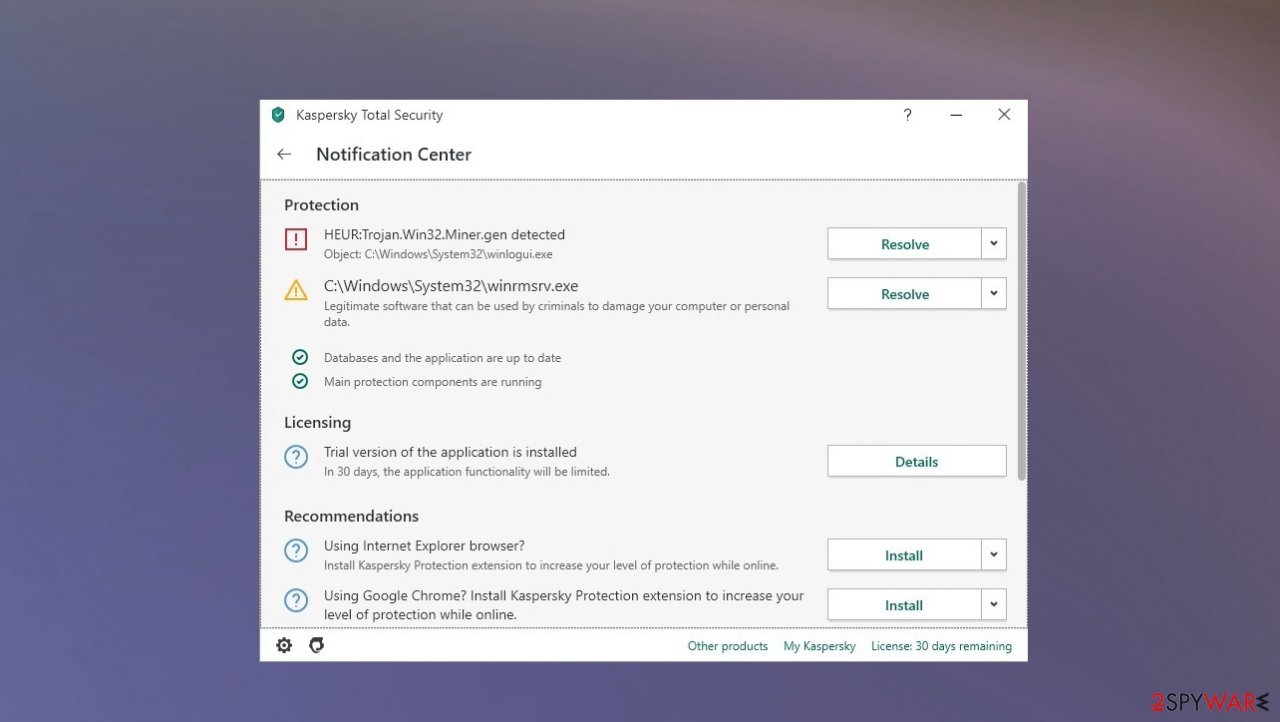Screen dimensions: 1280x722
Task: Close the Kaspersky Total Security window
Action: (1004, 115)
